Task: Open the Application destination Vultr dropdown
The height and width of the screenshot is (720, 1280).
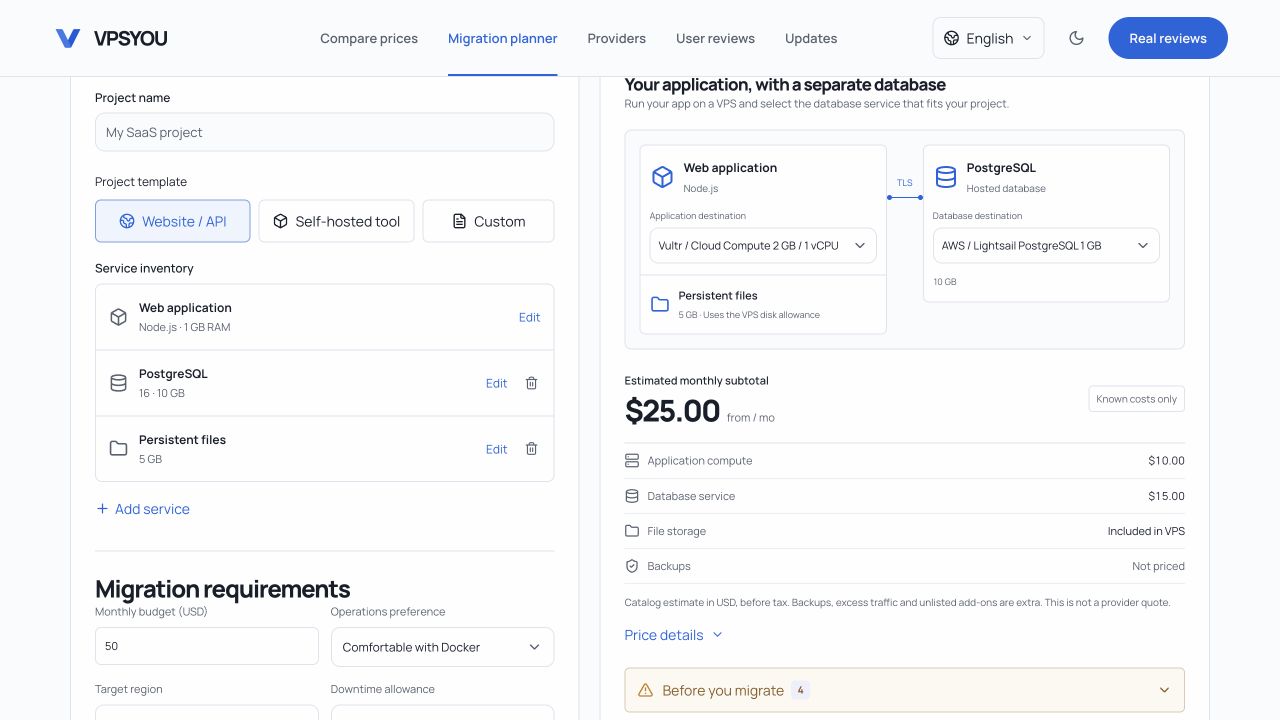Action: (763, 245)
